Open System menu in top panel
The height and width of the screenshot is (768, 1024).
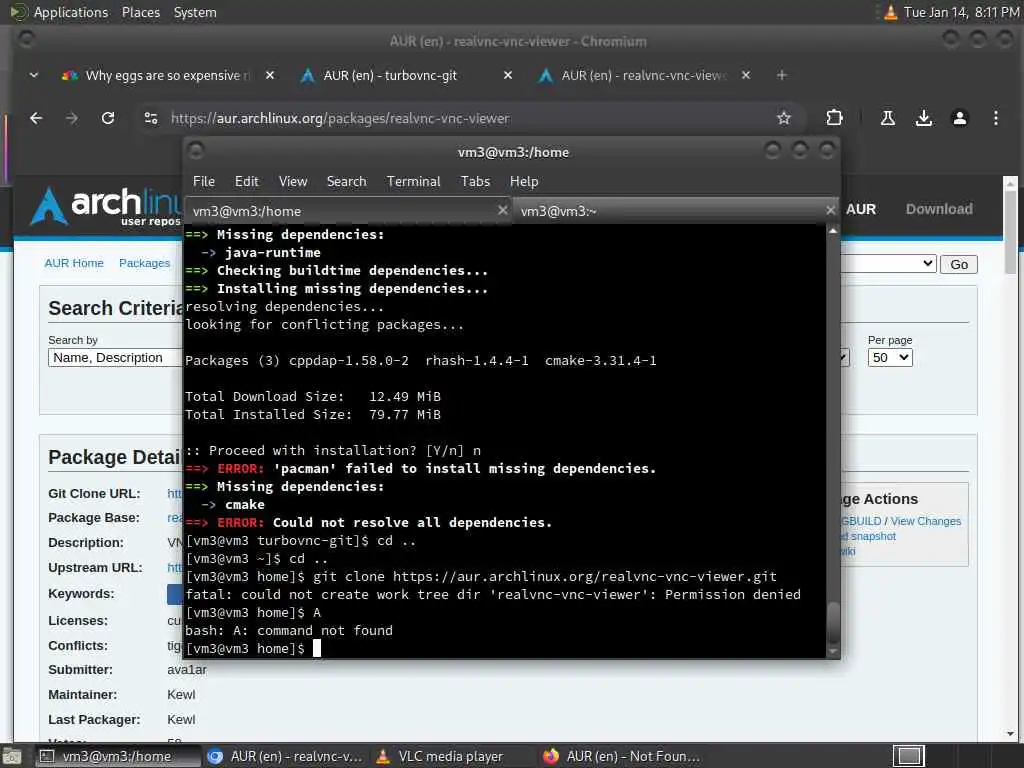tap(195, 12)
